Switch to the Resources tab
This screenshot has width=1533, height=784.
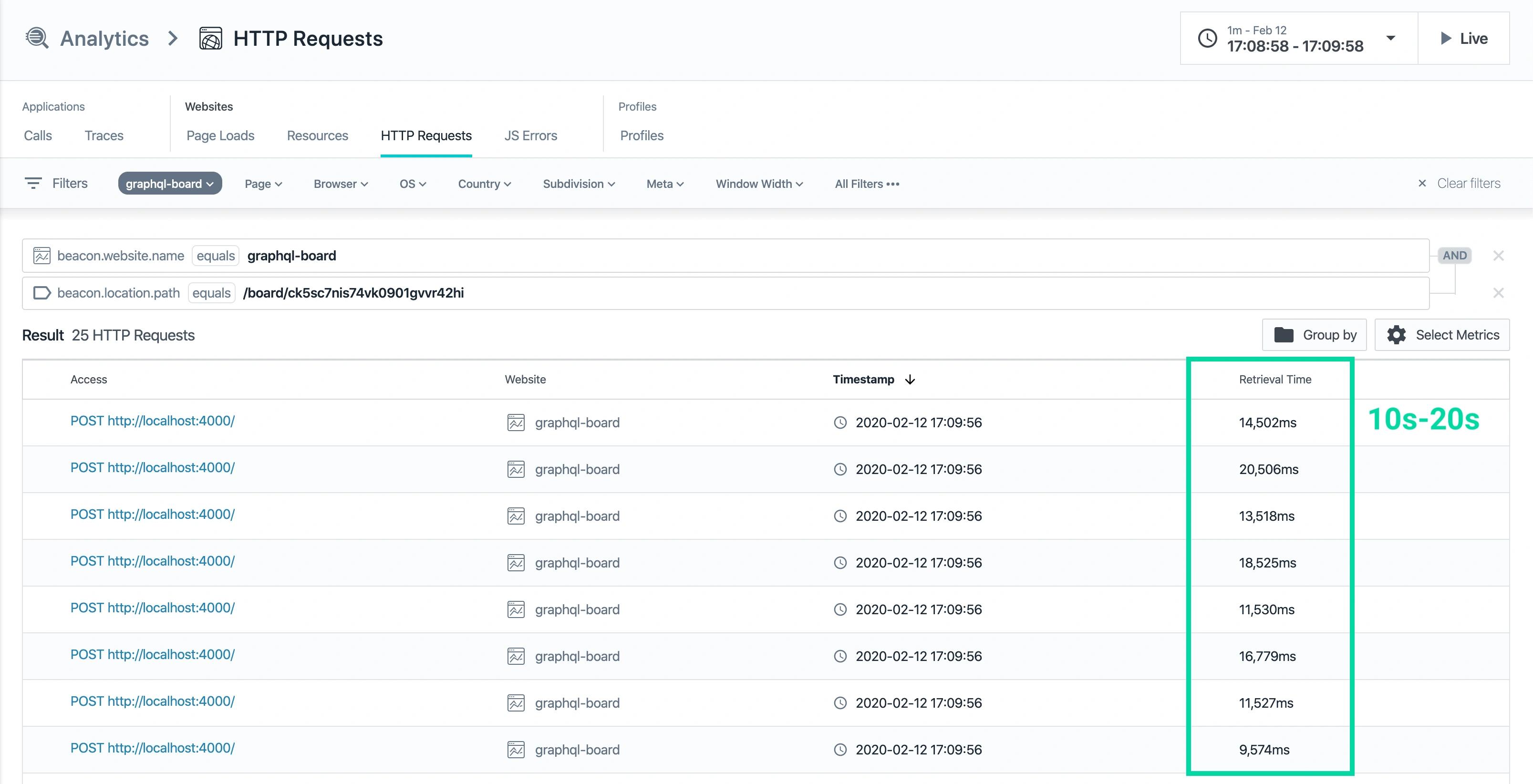317,135
